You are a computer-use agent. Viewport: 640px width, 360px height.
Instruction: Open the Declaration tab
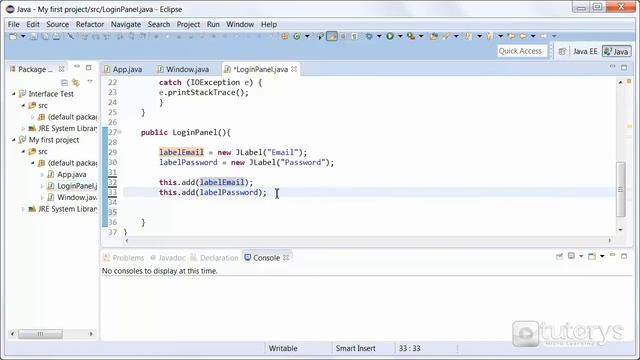214,258
